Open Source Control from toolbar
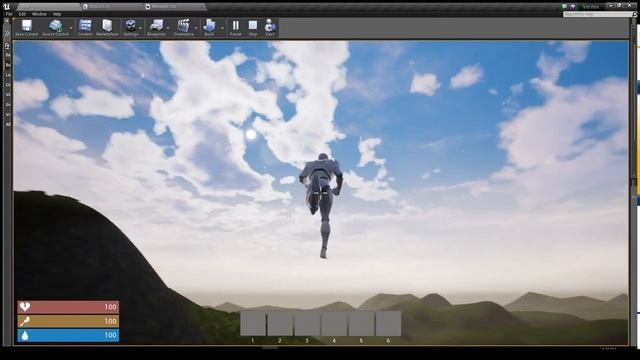Viewport: 640px width, 360px height. pos(55,28)
